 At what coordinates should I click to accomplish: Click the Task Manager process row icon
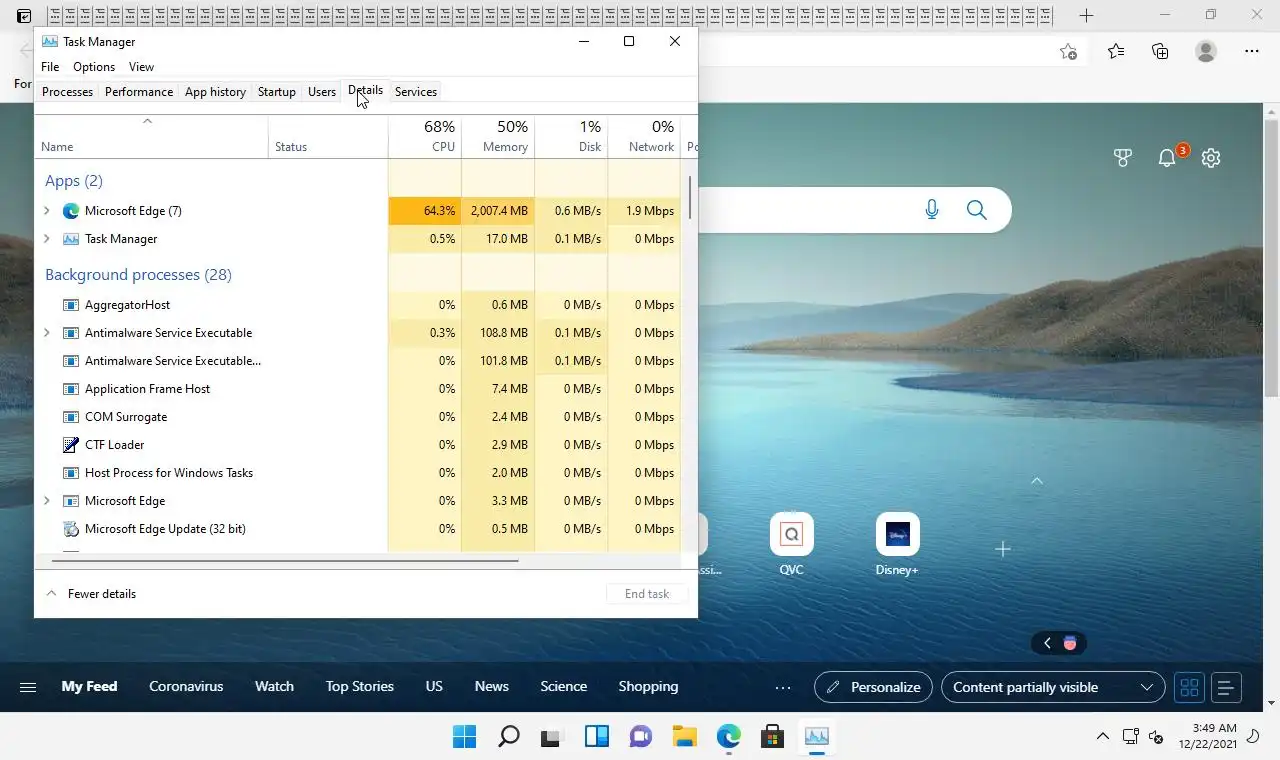point(71,239)
